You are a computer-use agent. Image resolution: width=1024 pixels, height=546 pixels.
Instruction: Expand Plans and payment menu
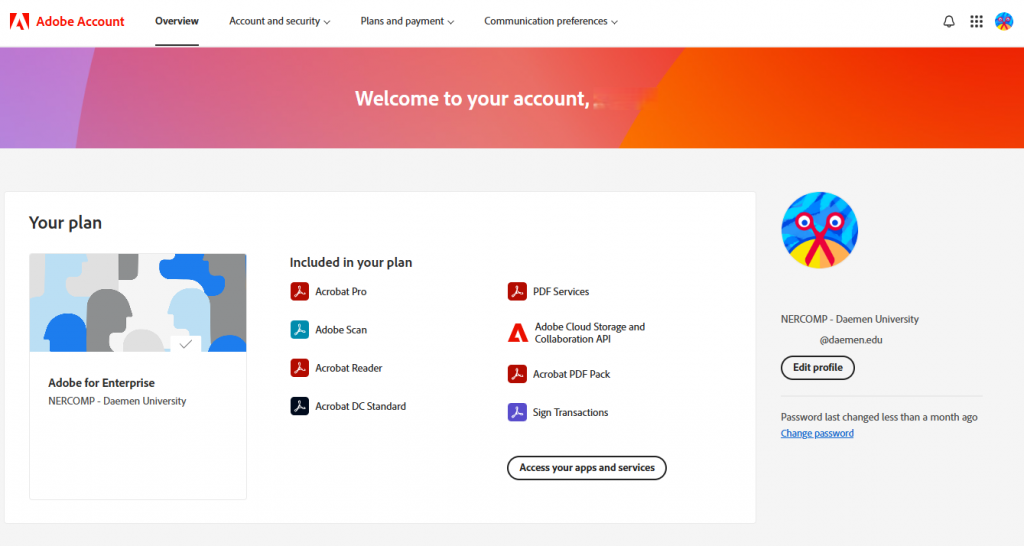click(x=407, y=21)
